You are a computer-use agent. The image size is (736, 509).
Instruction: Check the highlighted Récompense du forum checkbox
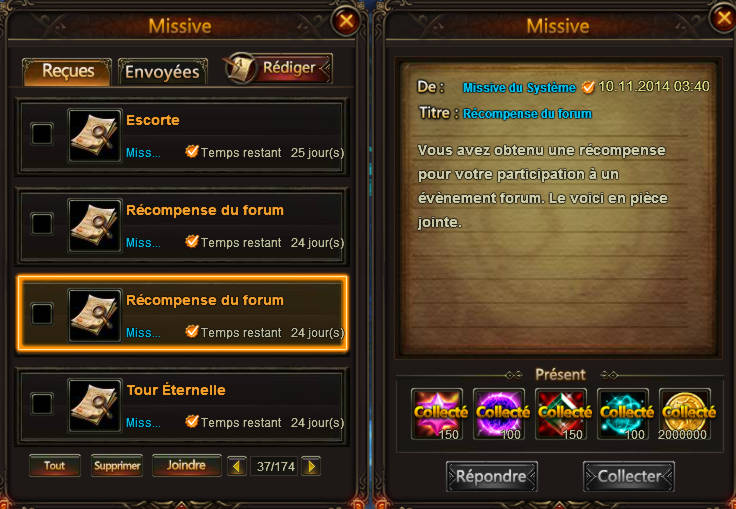tap(42, 314)
